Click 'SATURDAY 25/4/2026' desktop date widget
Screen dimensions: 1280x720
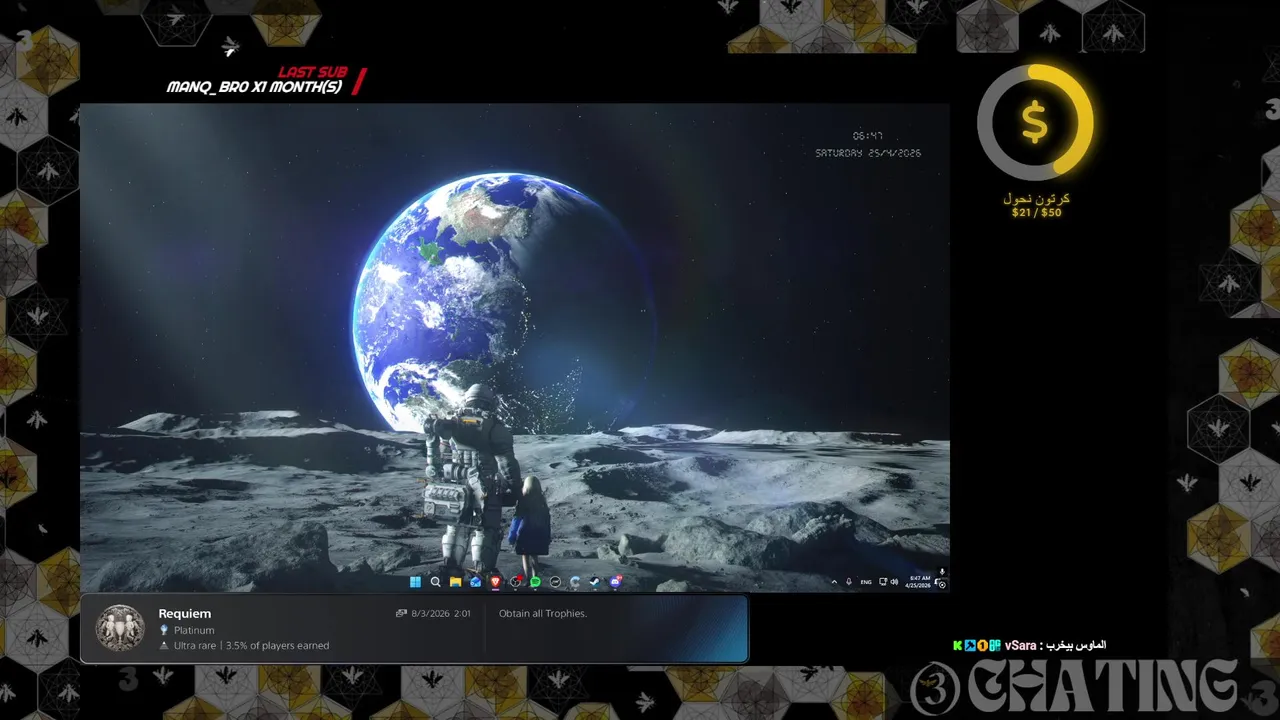click(x=868, y=154)
